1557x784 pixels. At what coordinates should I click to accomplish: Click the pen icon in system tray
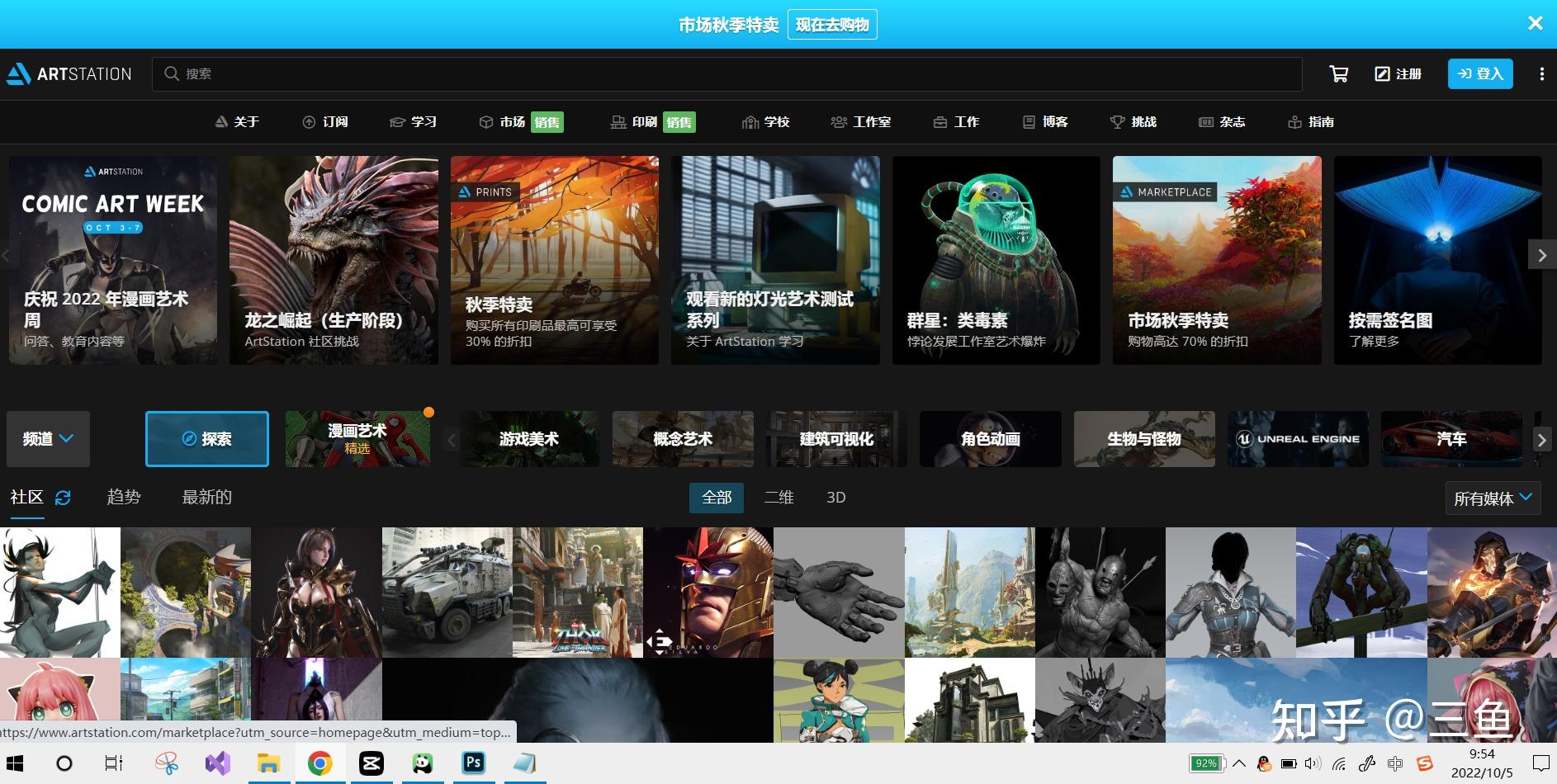click(1367, 763)
